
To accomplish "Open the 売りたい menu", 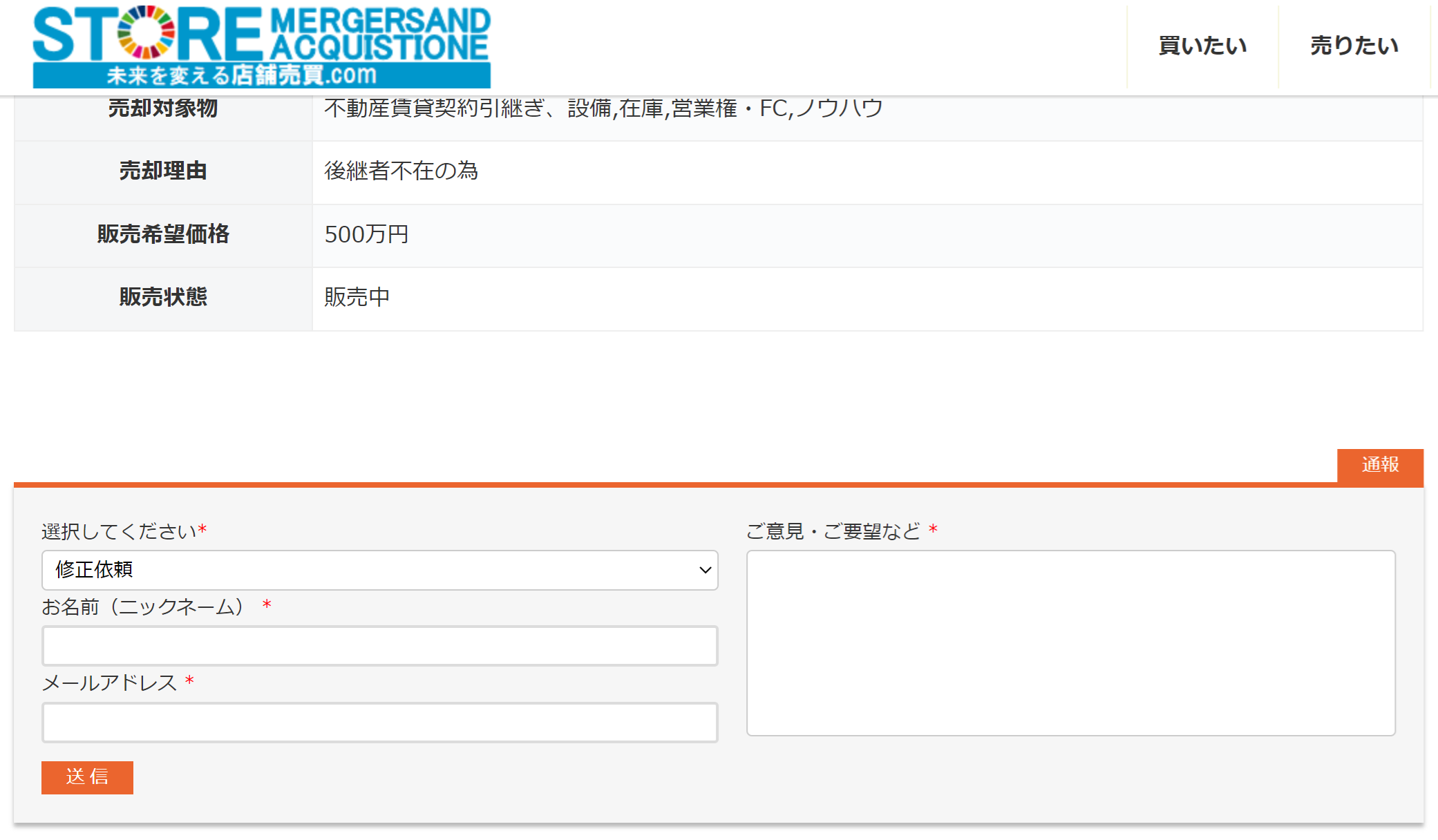I will tap(1354, 46).
